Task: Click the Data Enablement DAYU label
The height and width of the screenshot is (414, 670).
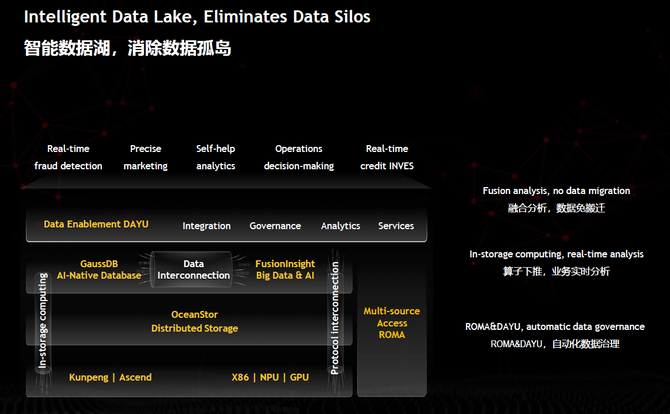Action: click(96, 224)
